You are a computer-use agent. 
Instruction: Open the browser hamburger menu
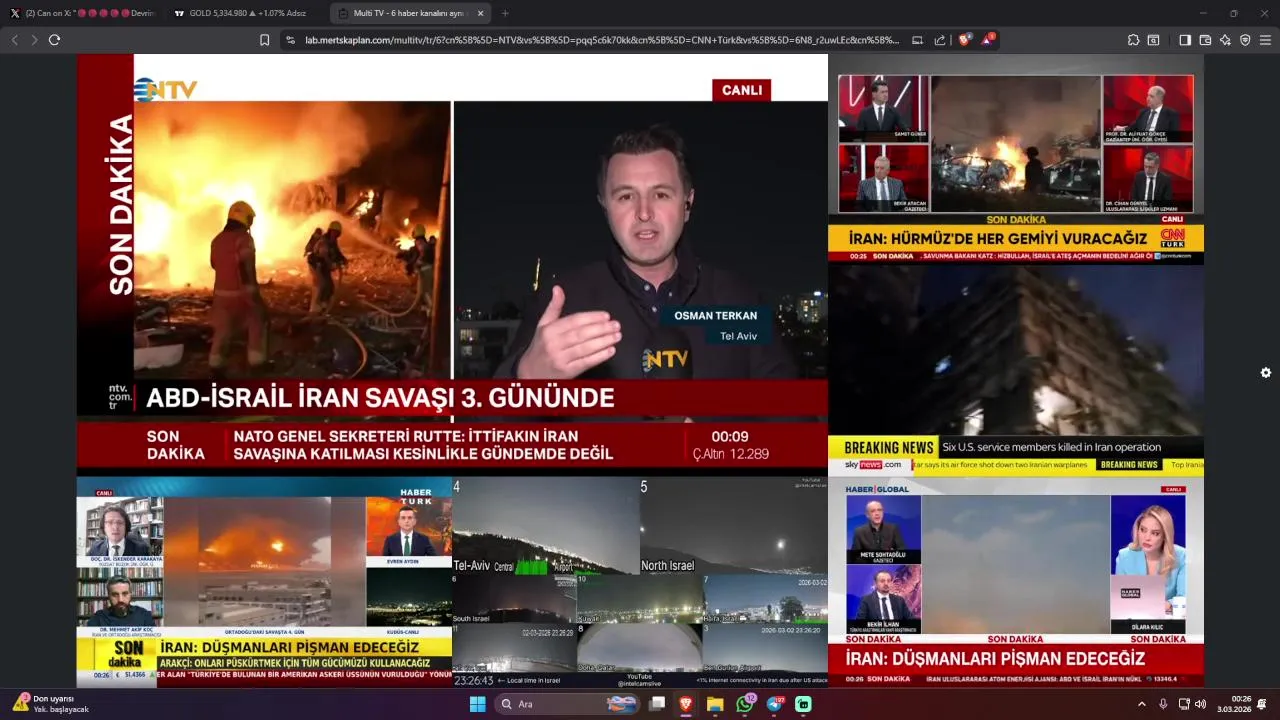[x=1265, y=40]
